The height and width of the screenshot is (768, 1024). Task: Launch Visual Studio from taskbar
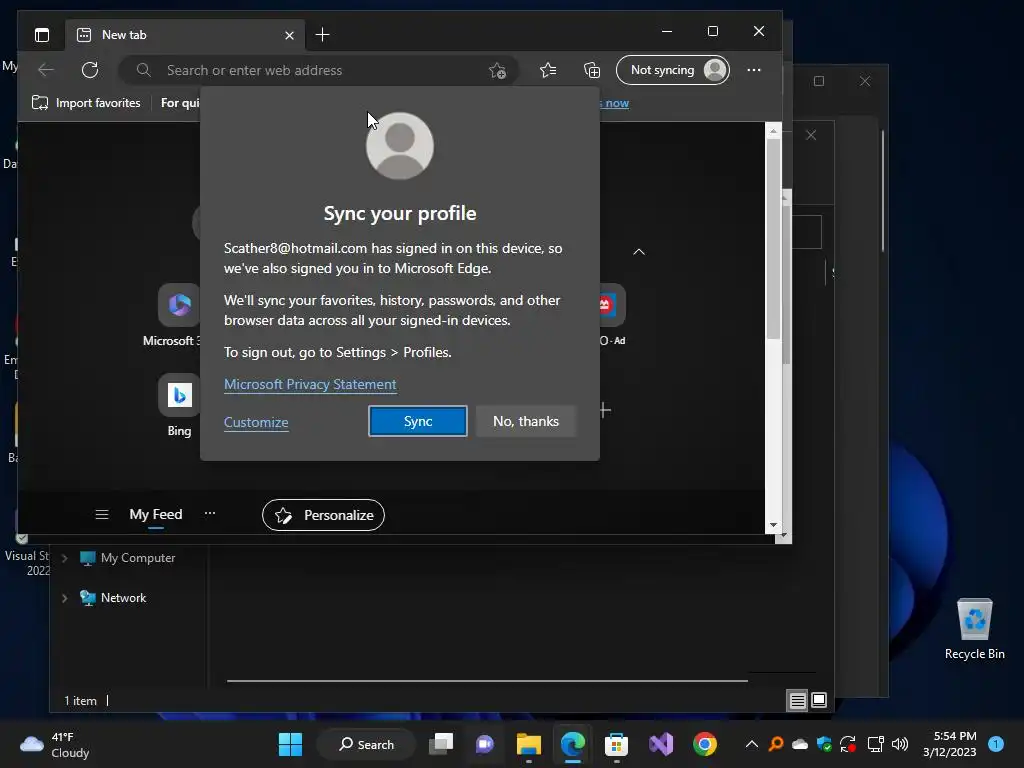click(661, 744)
